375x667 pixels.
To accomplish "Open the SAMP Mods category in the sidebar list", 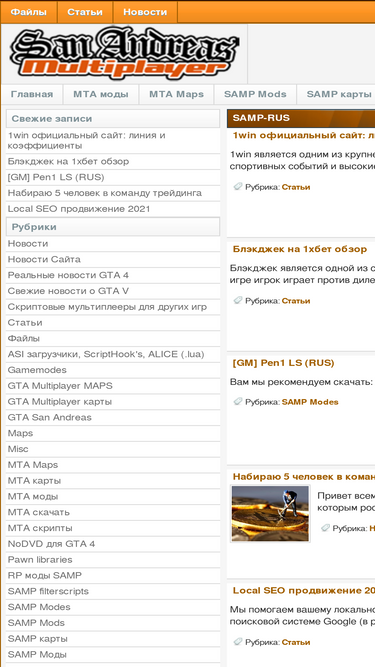I will 36,623.
